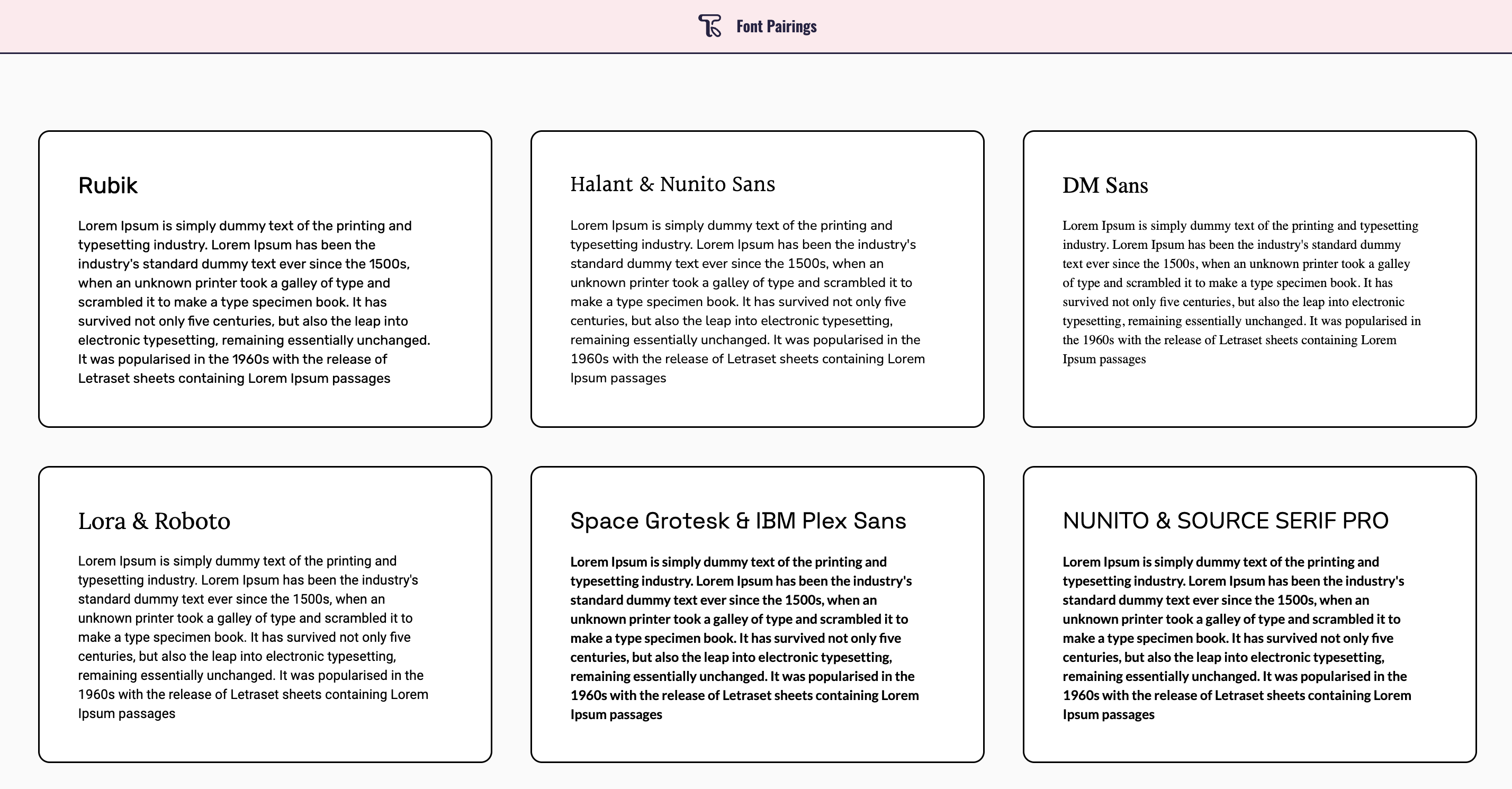Click the Font Pairings header title
The width and height of the screenshot is (1512, 789).
[x=776, y=26]
